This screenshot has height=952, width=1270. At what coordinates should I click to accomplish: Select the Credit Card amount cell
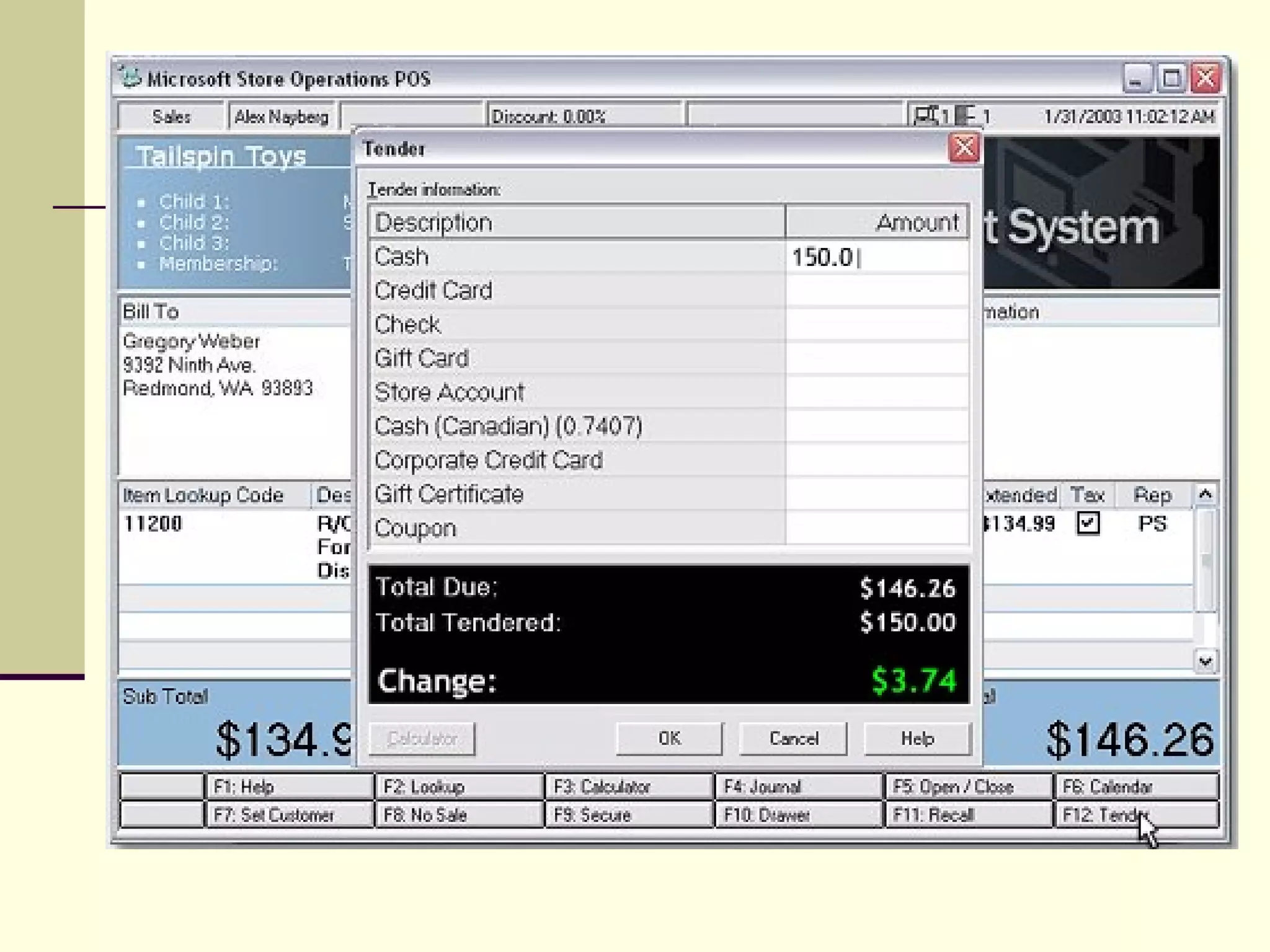[876, 291]
